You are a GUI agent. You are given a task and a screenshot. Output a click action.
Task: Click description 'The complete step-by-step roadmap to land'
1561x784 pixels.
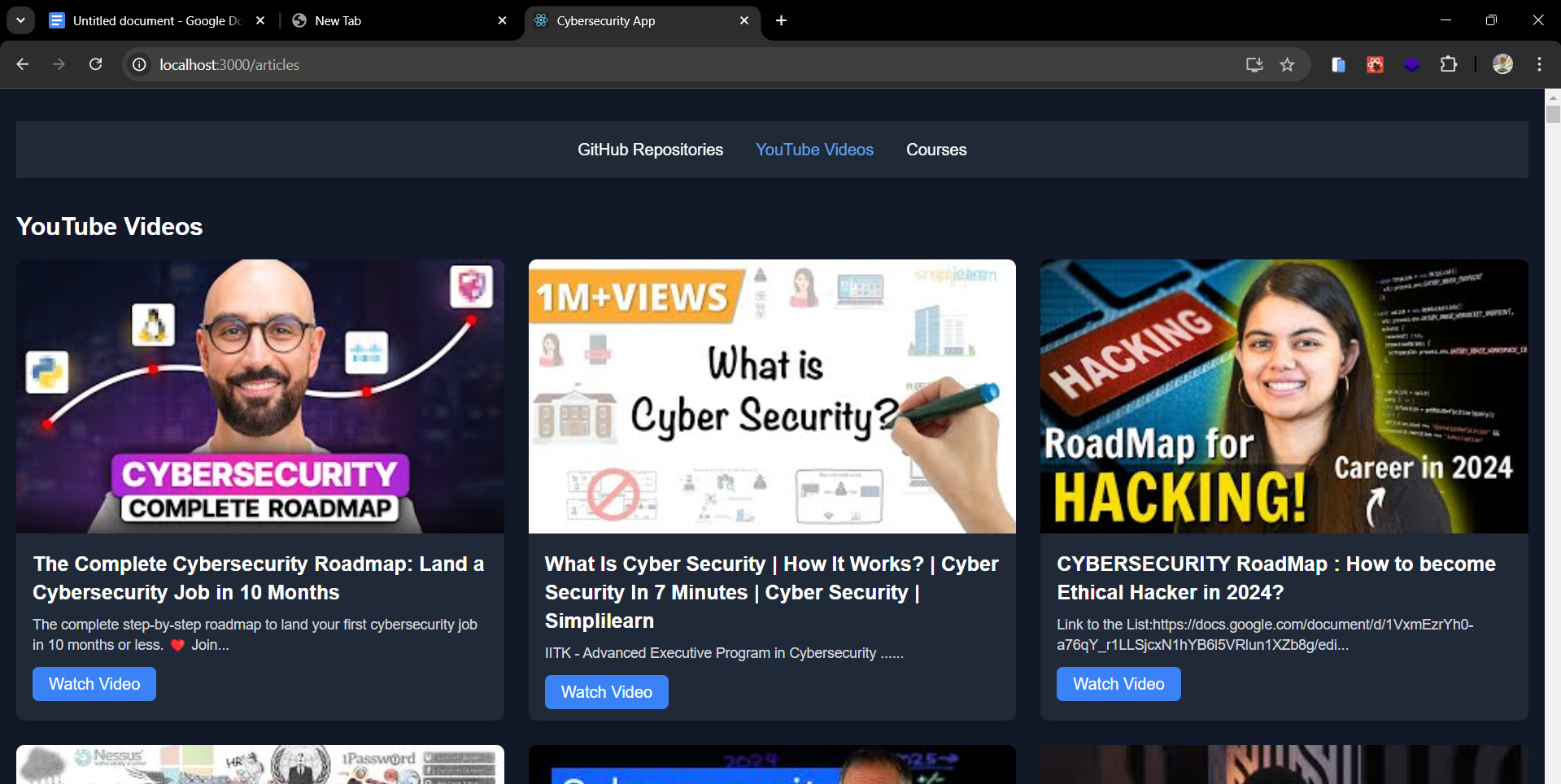pos(255,634)
